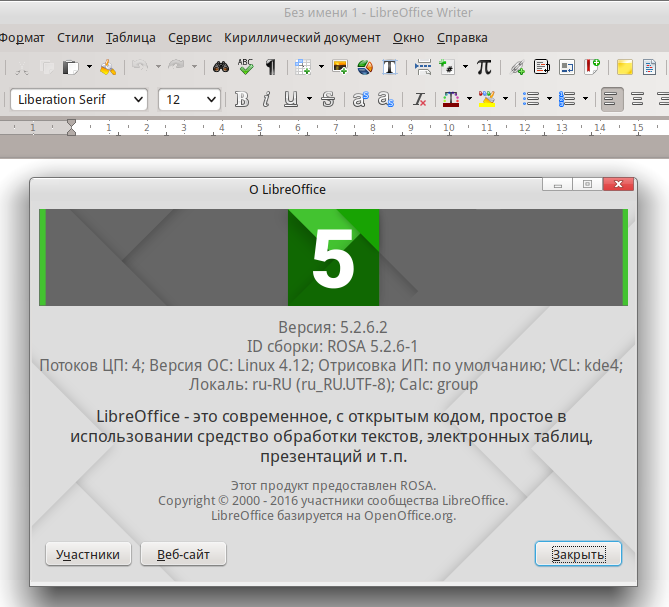Viewport: 669px width, 607px height.
Task: Open the Font Color dropdown arrow
Action: tap(469, 99)
